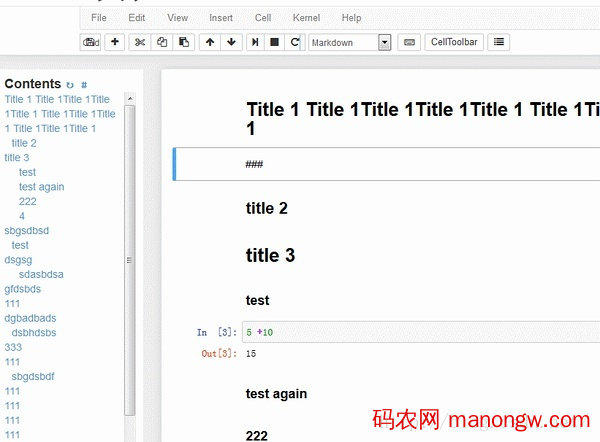Paste cell using toolbar icon
This screenshot has height=442, width=600.
click(183, 42)
